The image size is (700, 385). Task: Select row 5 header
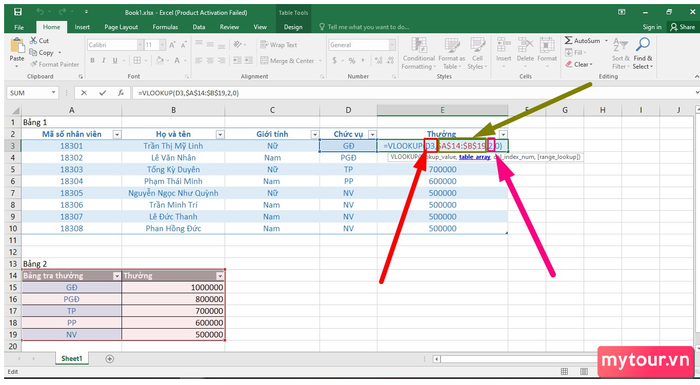click(13, 170)
